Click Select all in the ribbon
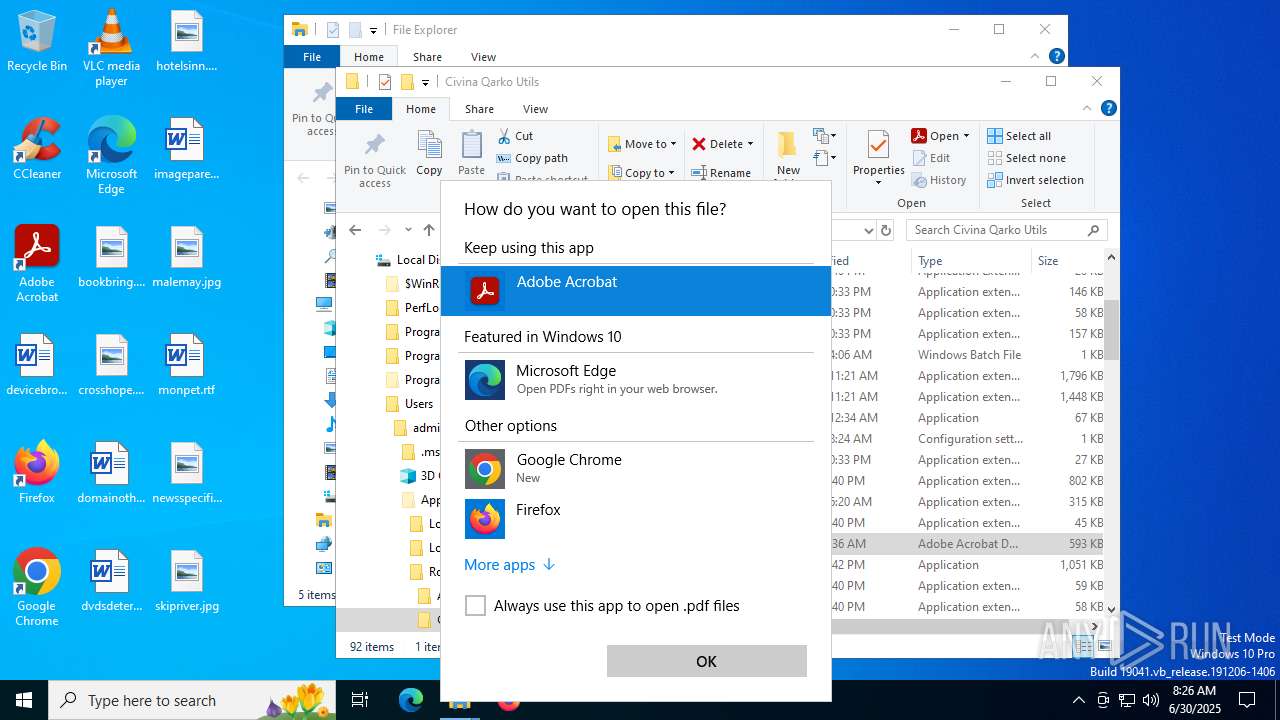The image size is (1280, 720). 1019,136
